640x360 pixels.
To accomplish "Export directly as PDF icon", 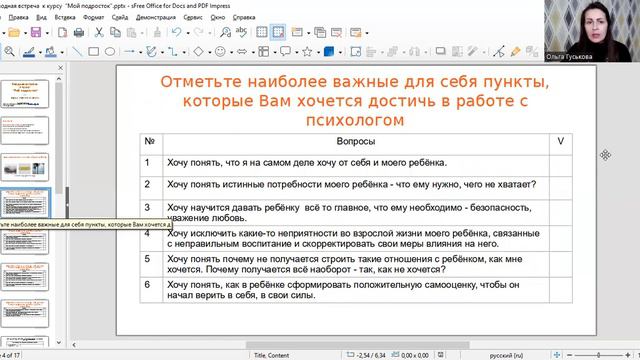I will [x=62, y=32].
